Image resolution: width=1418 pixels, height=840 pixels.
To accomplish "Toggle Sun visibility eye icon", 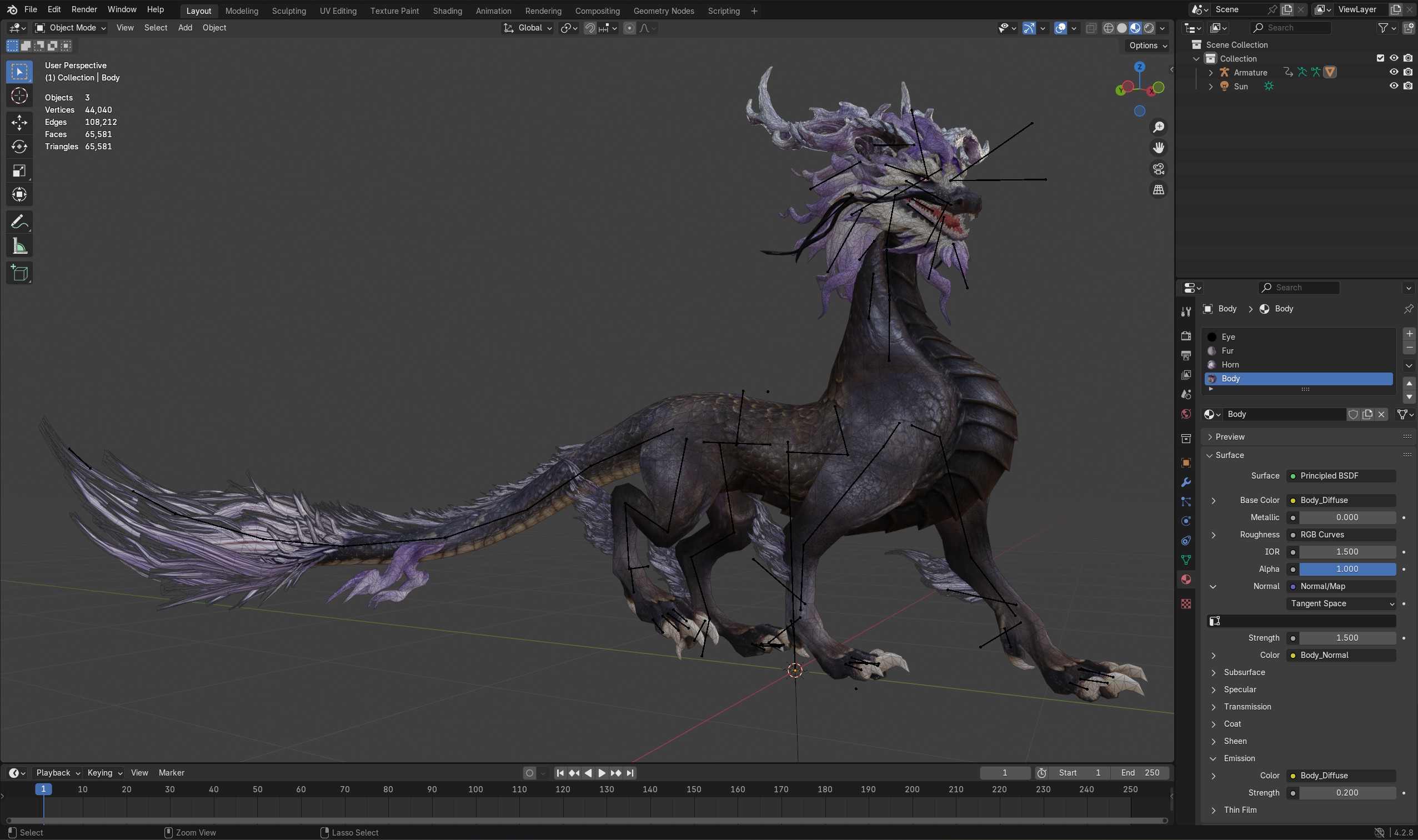I will [x=1394, y=86].
